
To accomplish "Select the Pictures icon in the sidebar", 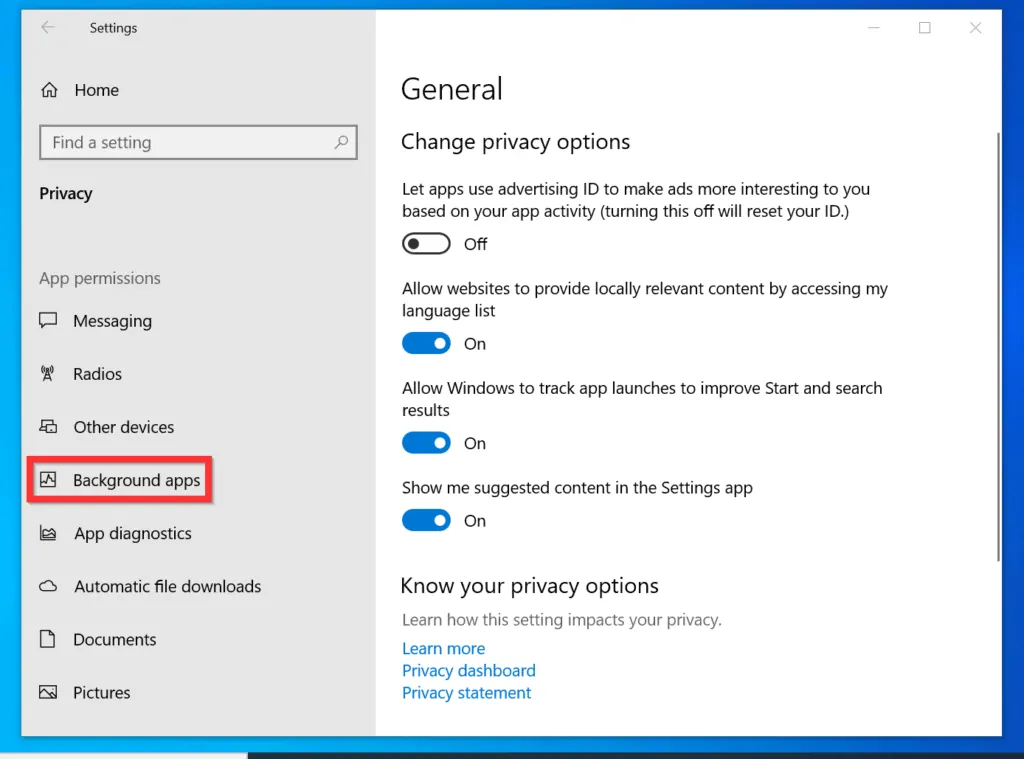I will (x=48, y=692).
